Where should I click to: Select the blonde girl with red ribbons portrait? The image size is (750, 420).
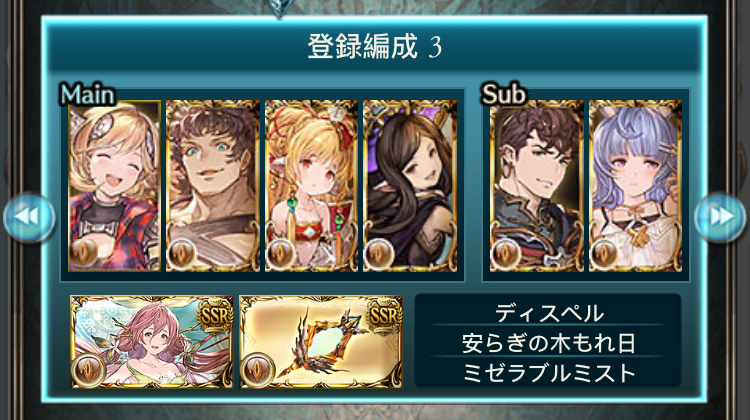coord(311,186)
